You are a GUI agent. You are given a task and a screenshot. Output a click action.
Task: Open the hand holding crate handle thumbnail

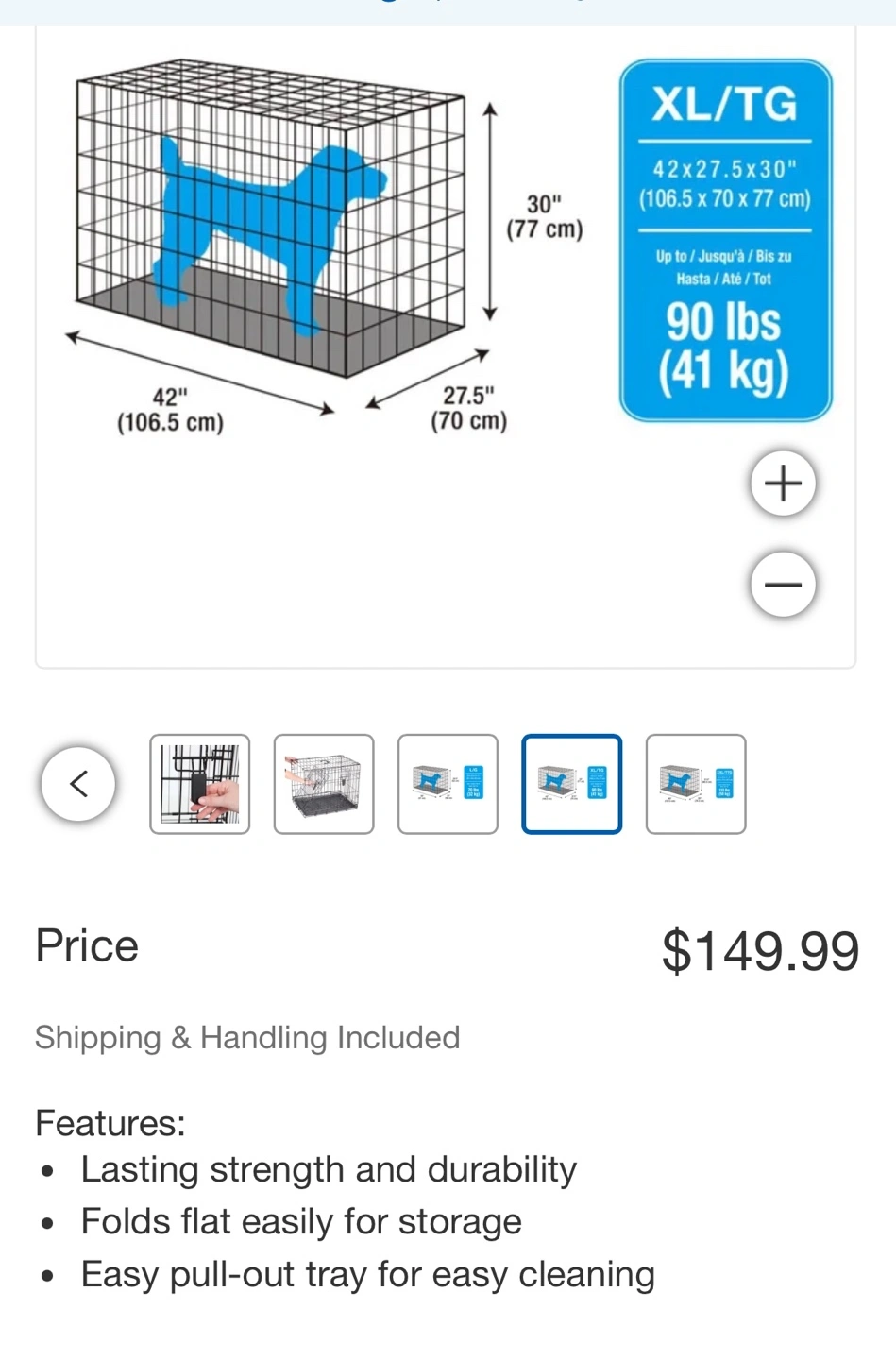tap(200, 784)
